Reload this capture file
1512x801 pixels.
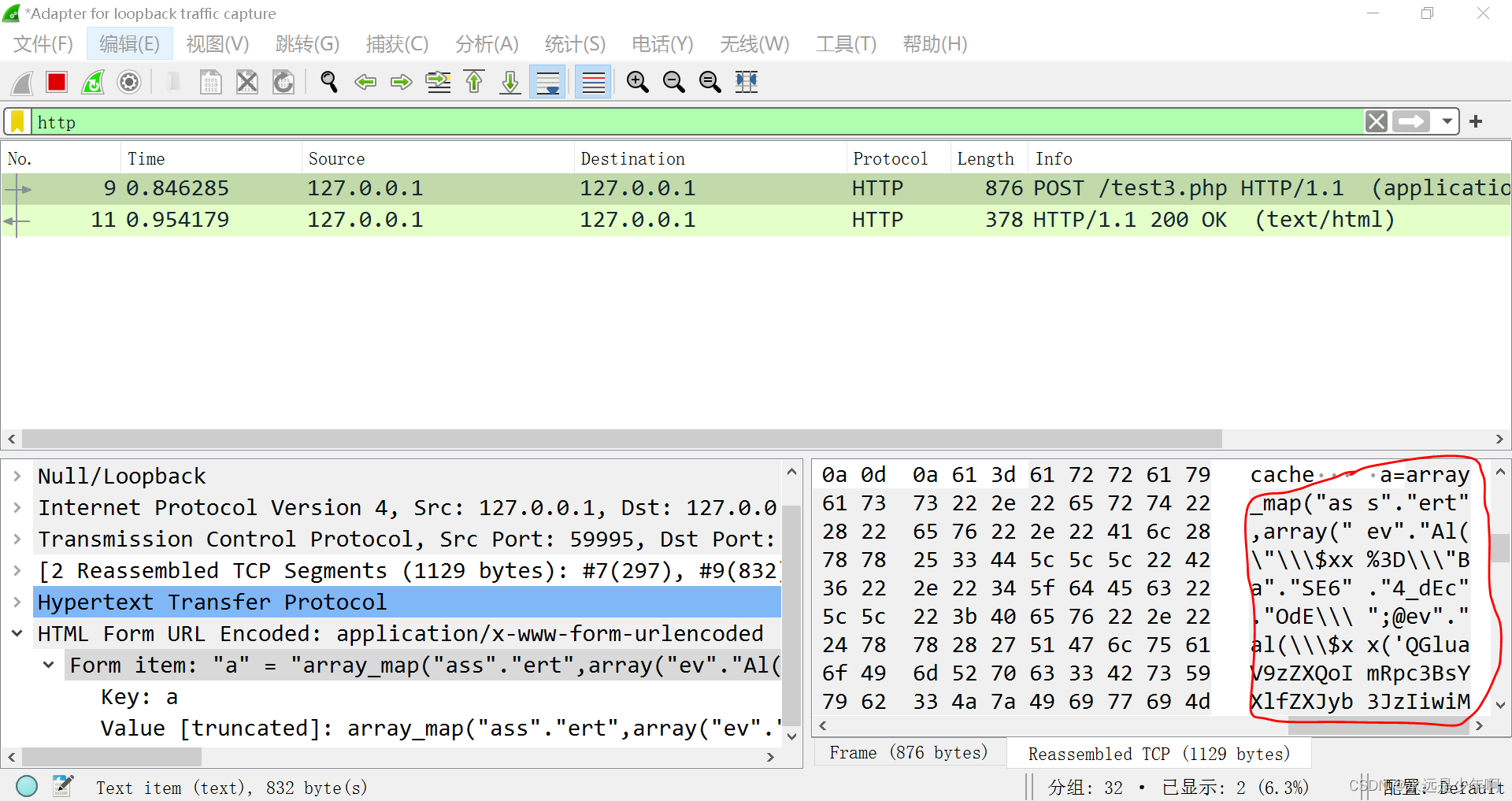tap(283, 82)
